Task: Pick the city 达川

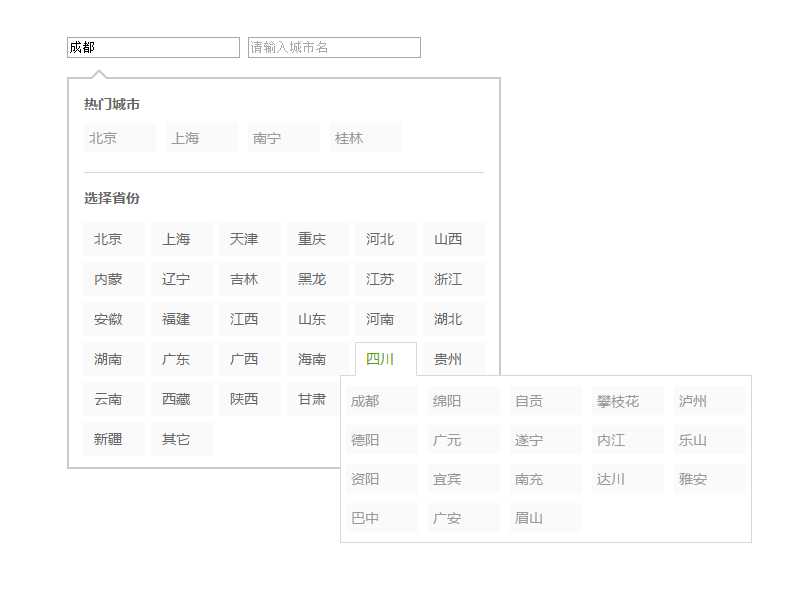Action: click(627, 479)
